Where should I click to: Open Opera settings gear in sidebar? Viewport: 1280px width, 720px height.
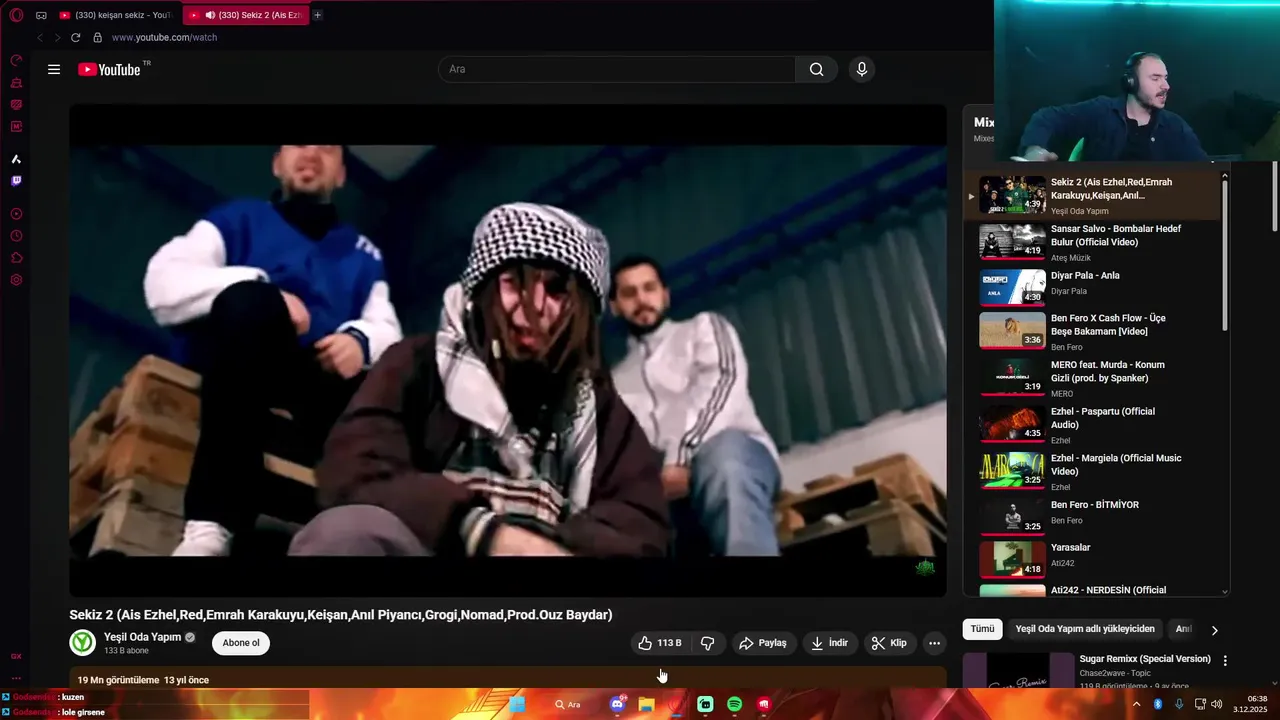tap(16, 280)
